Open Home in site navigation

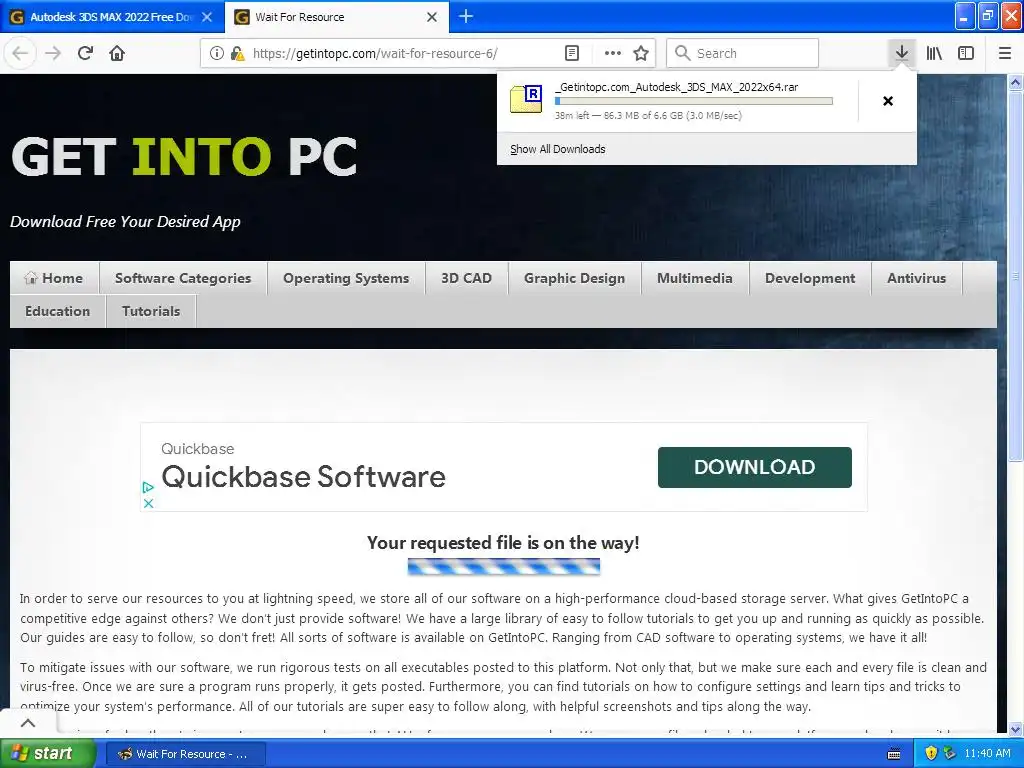tap(54, 278)
